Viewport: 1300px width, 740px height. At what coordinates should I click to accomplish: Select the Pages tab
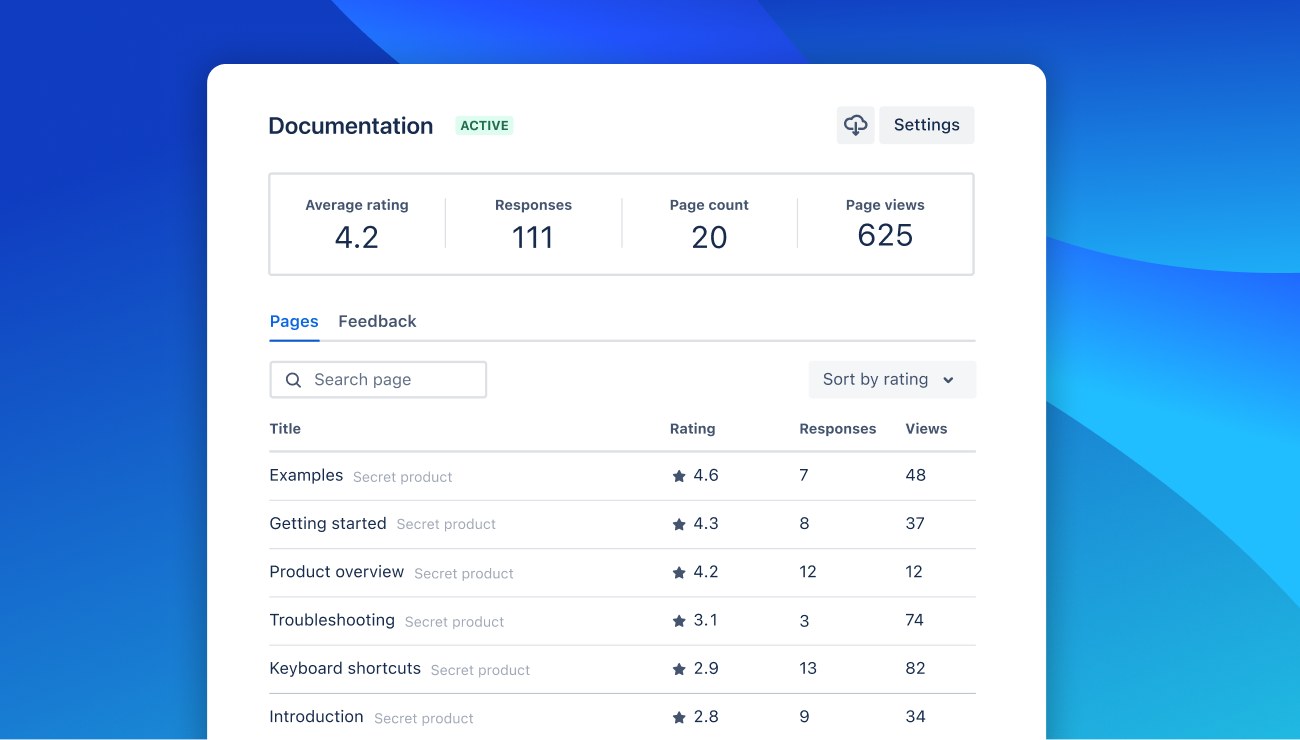(294, 321)
